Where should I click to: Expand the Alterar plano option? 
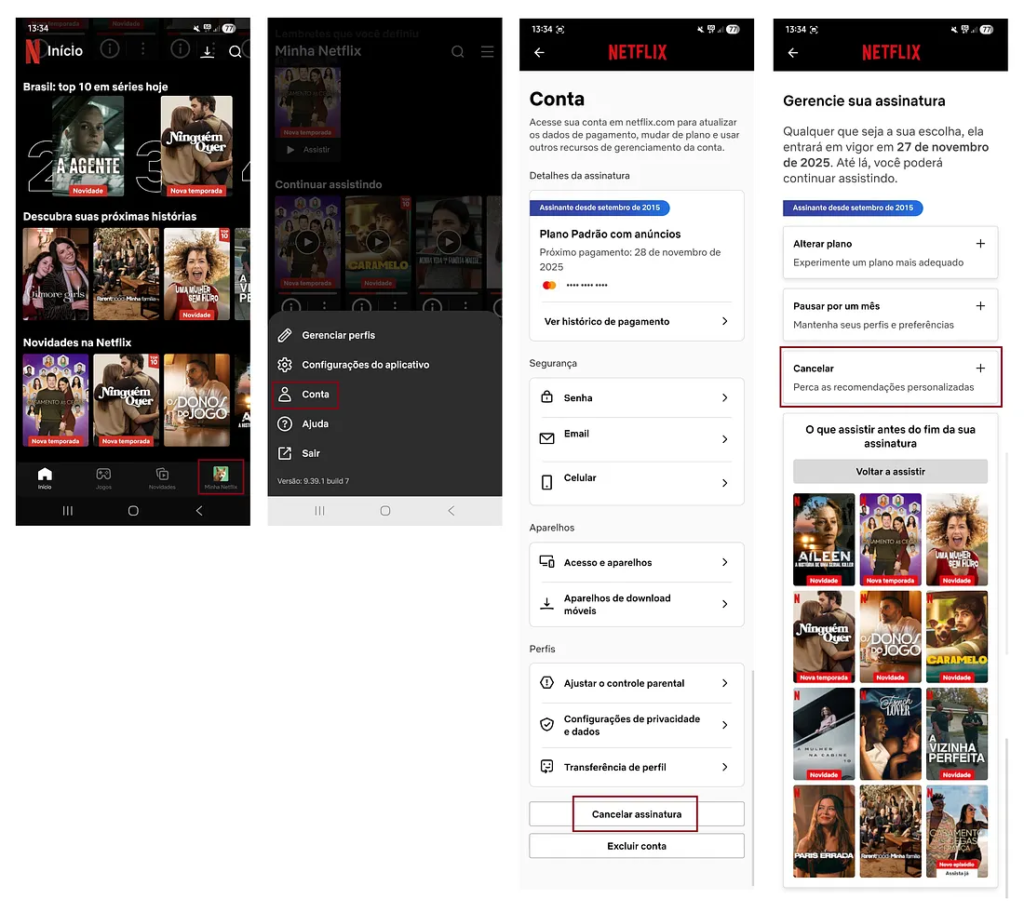(x=980, y=244)
